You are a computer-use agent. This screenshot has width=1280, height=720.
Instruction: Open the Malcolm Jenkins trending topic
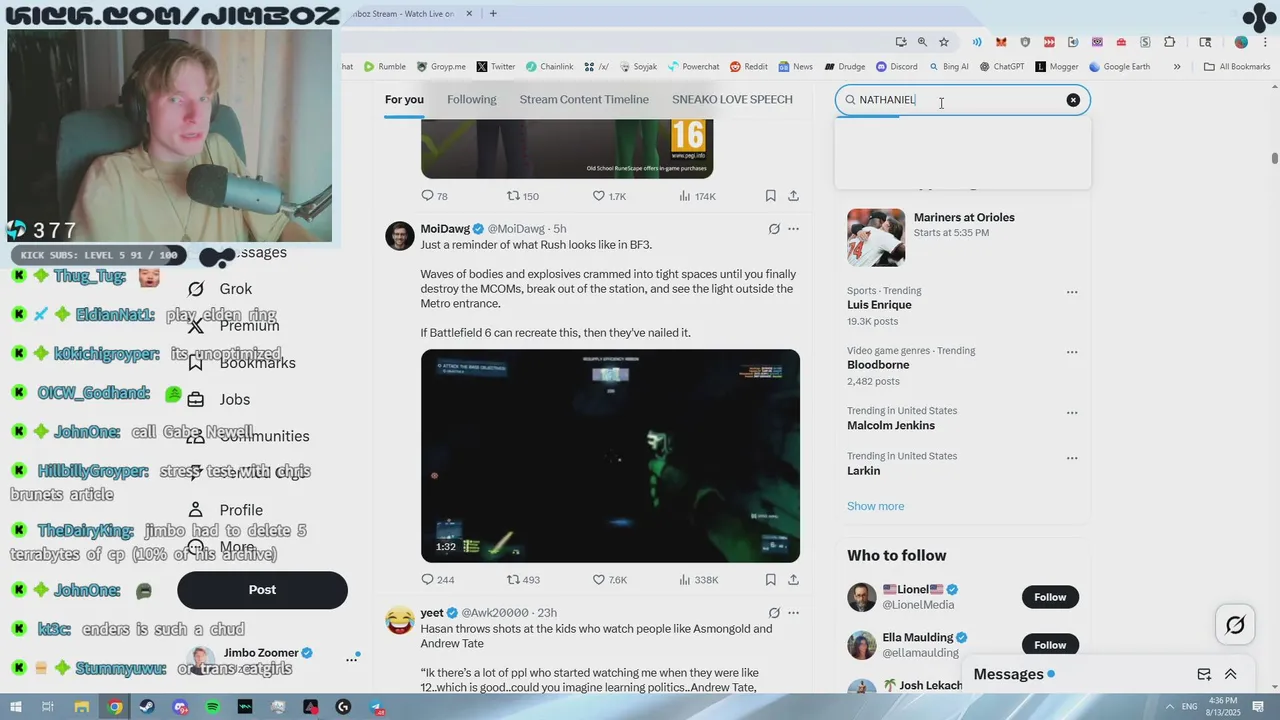tap(891, 425)
